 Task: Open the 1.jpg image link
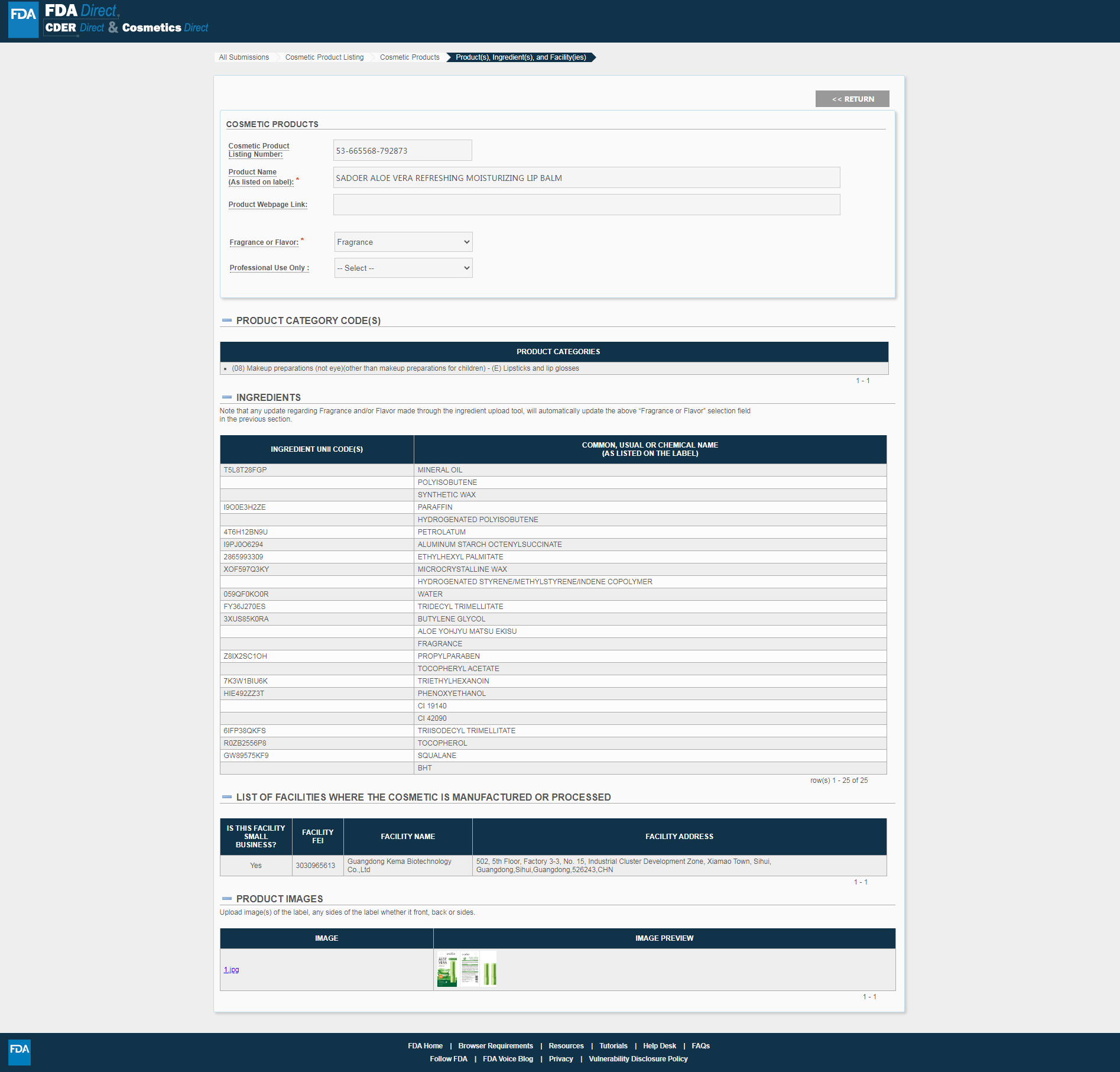pyautogui.click(x=231, y=970)
